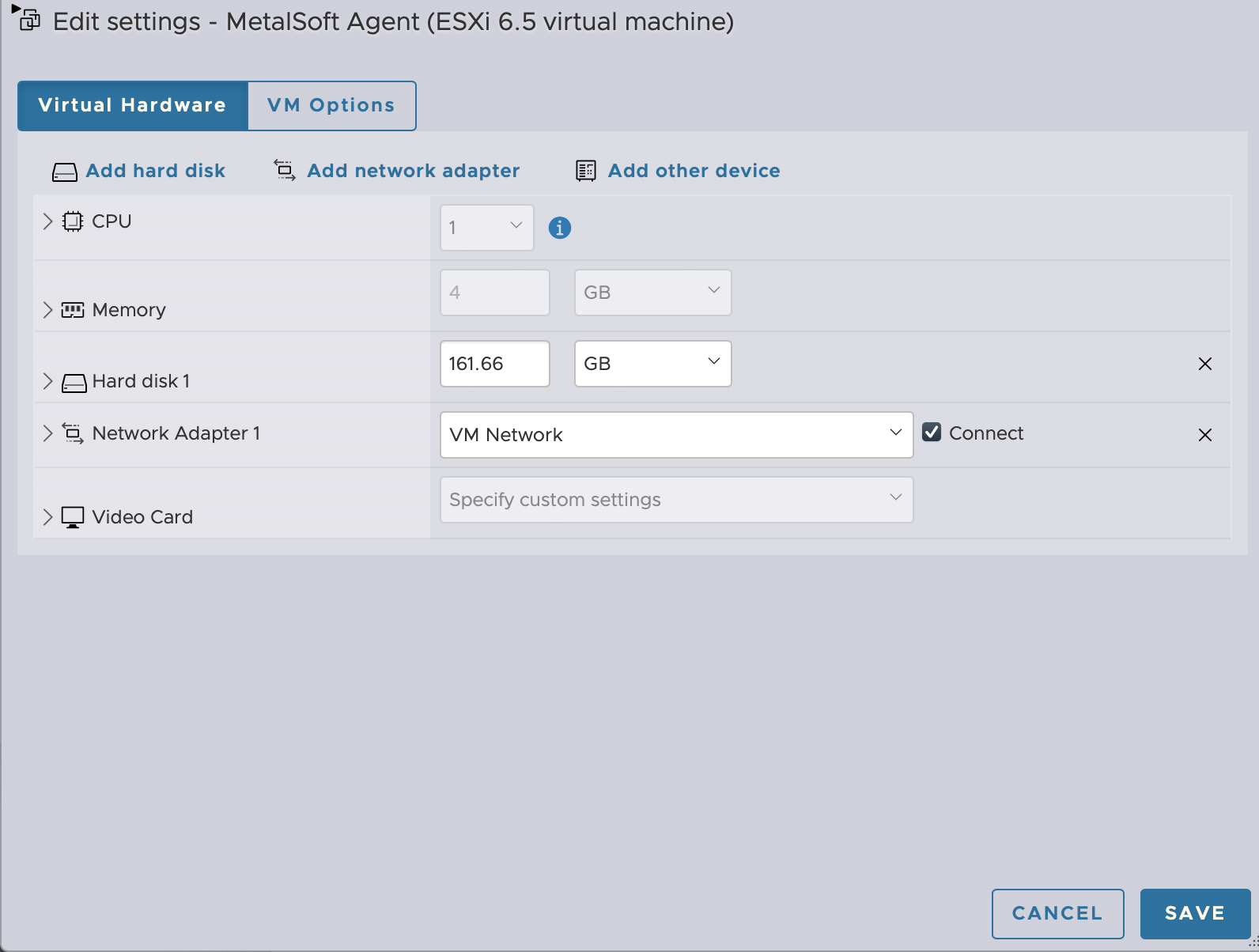This screenshot has height=952, width=1259.
Task: Click the Add other device icon
Action: click(586, 171)
